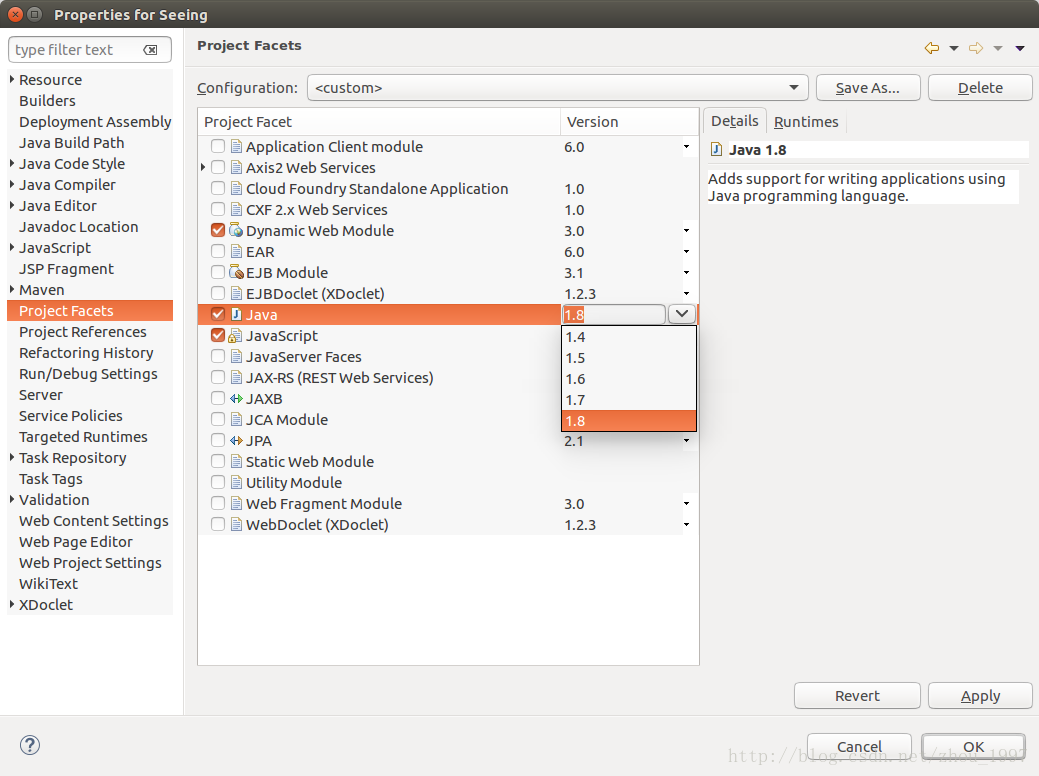Click the Save As... button
The width and height of the screenshot is (1039, 776).
click(868, 87)
